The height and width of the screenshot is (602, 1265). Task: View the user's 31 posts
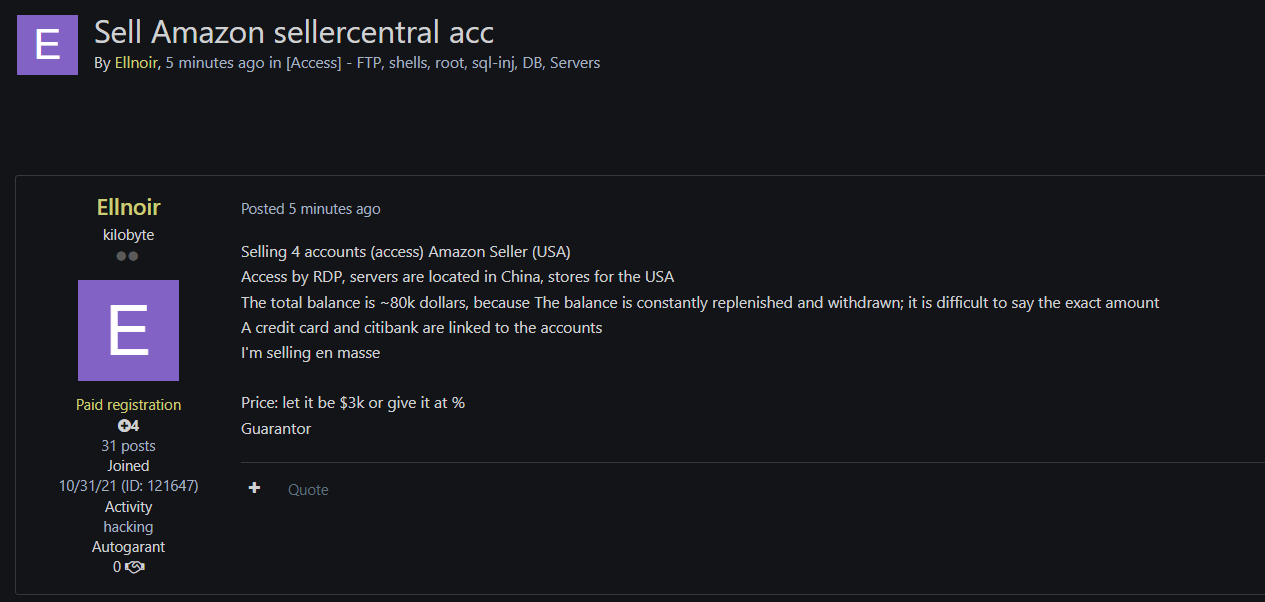click(x=128, y=446)
